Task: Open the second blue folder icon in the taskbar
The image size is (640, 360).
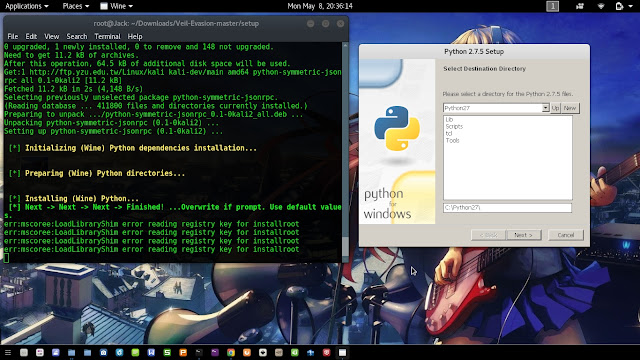Action: pos(87,352)
